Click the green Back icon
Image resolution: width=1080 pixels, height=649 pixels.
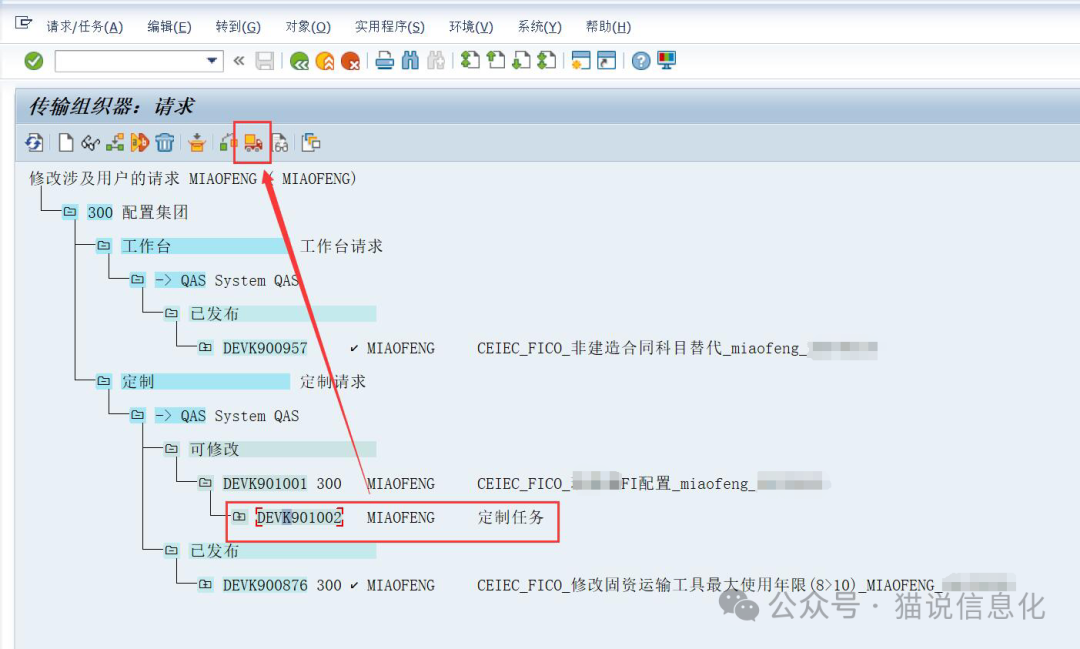(299, 61)
